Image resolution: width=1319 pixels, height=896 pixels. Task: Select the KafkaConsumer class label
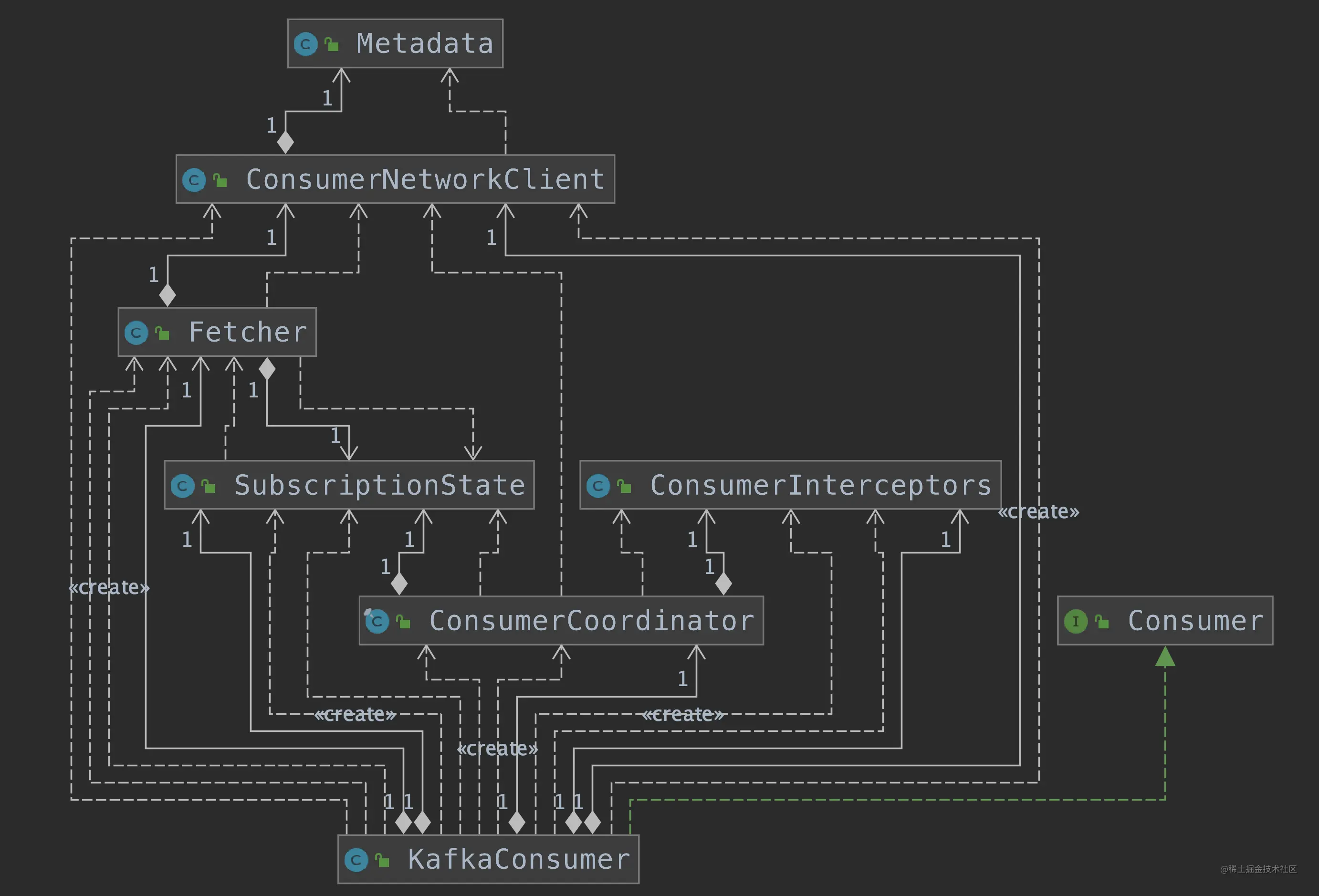pos(519,860)
